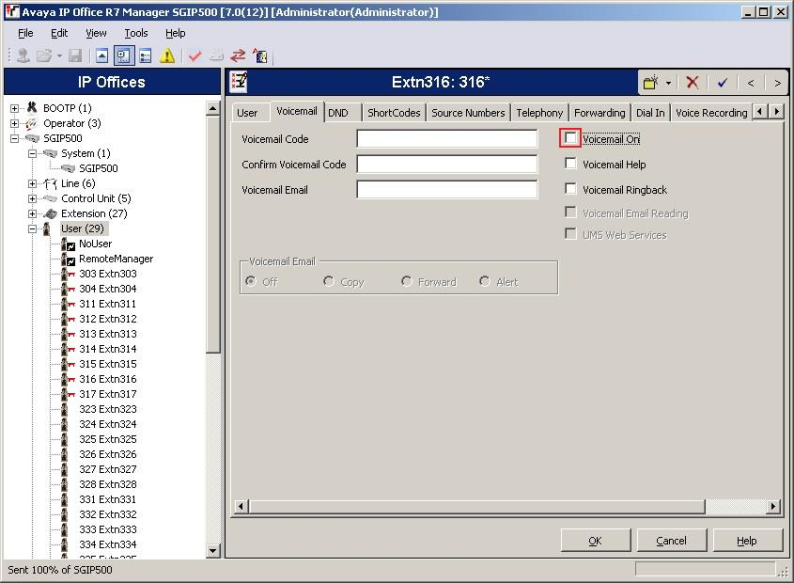
Task: Expand the BOOTP tree node
Action: point(16,108)
